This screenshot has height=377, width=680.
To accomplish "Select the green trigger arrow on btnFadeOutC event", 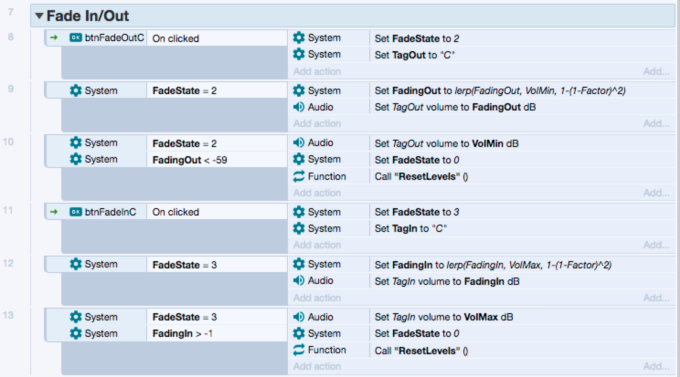I will click(x=54, y=38).
